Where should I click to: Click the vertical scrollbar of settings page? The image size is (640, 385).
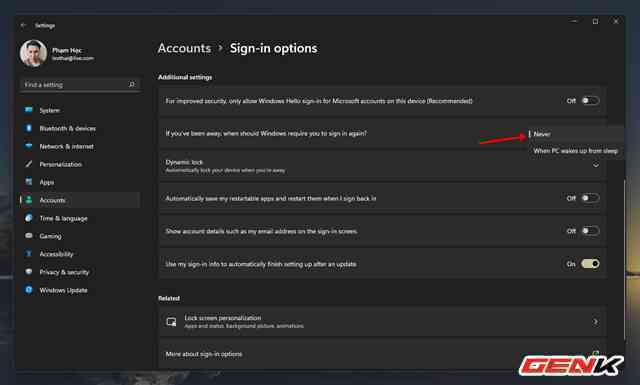(x=624, y=259)
